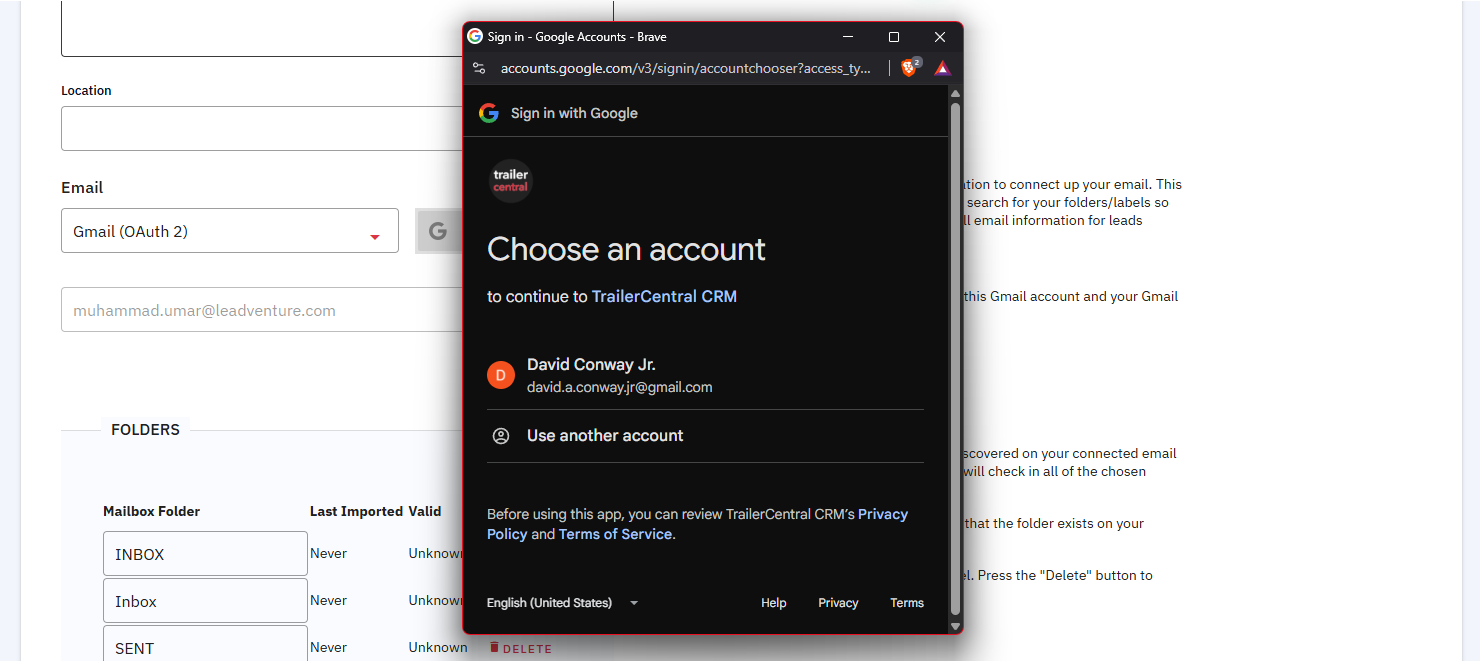Click Never value in SENT row

[x=329, y=647]
